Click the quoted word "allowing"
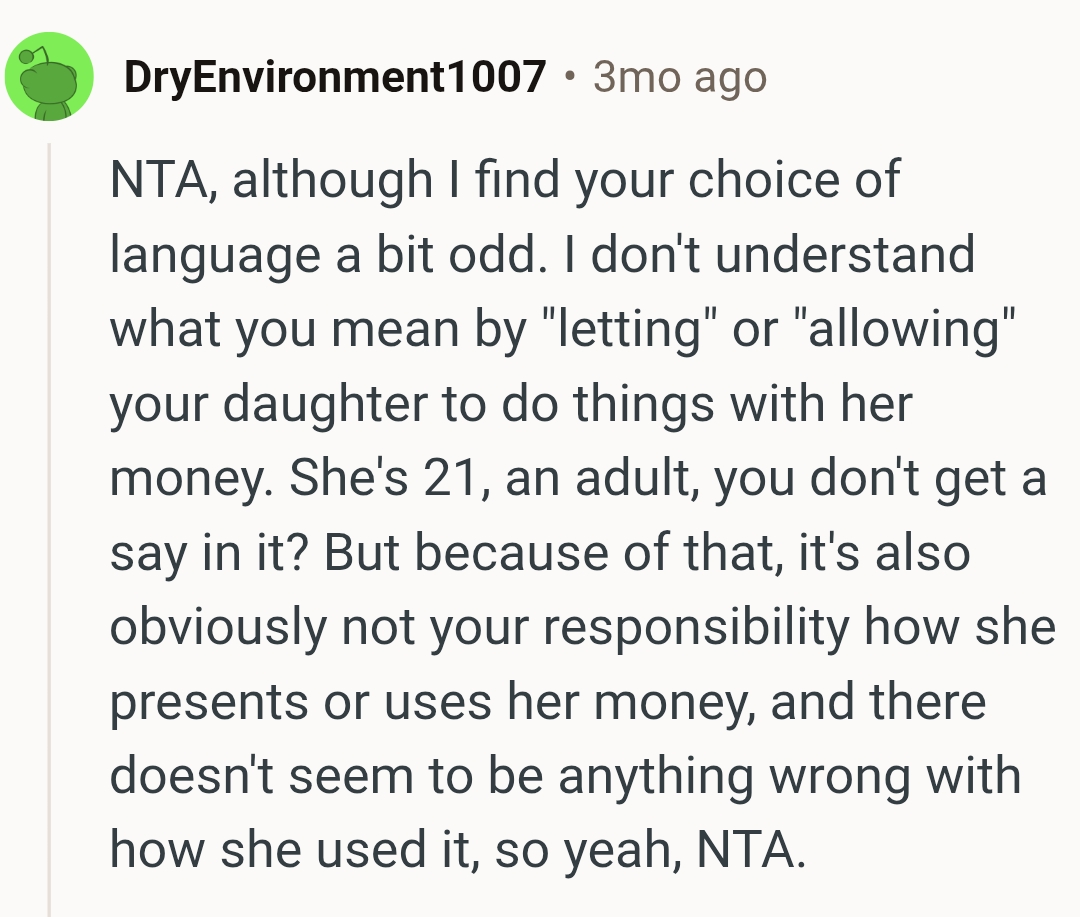The width and height of the screenshot is (1080, 917). pos(901,329)
